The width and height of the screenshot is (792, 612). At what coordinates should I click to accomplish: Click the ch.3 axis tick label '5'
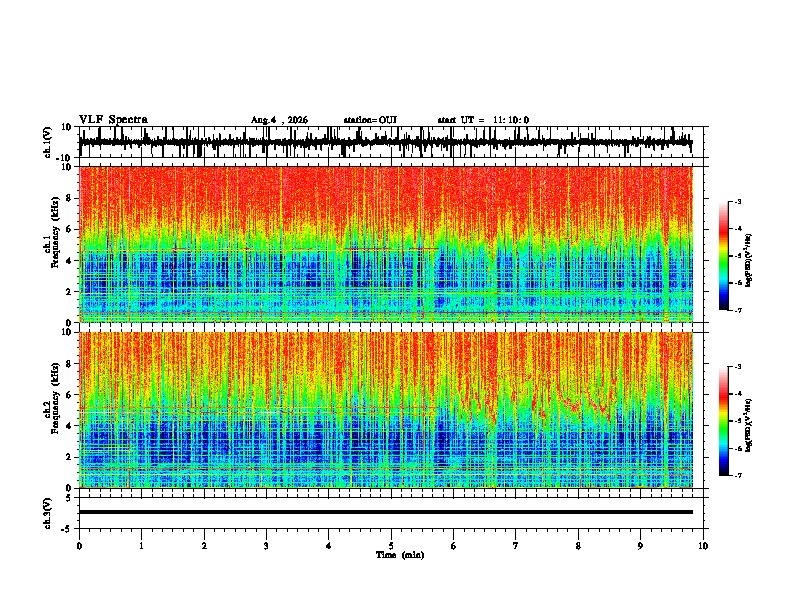pyautogui.click(x=69, y=498)
